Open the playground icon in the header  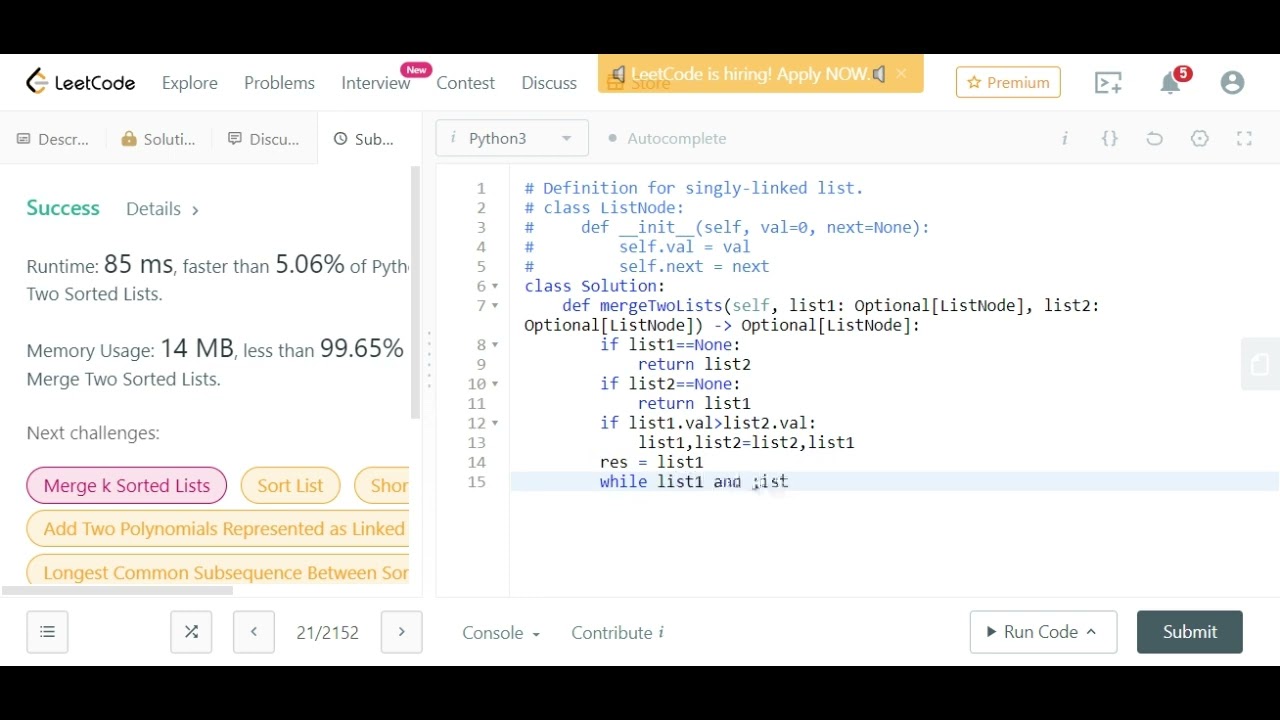[x=1108, y=83]
